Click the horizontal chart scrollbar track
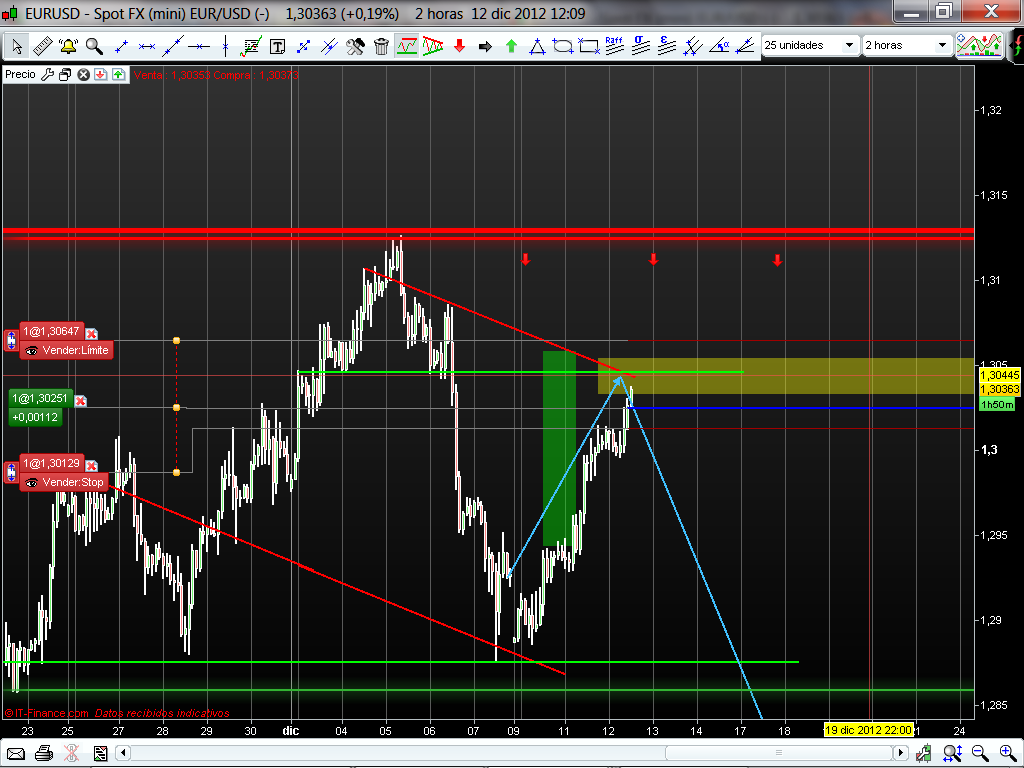 pyautogui.click(x=513, y=752)
